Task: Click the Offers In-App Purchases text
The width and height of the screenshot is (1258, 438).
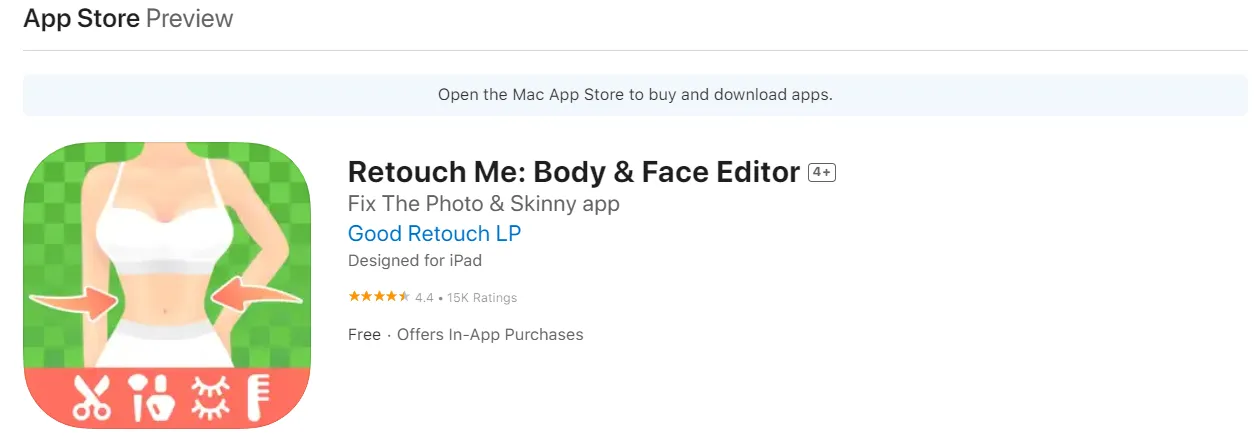Action: 490,335
